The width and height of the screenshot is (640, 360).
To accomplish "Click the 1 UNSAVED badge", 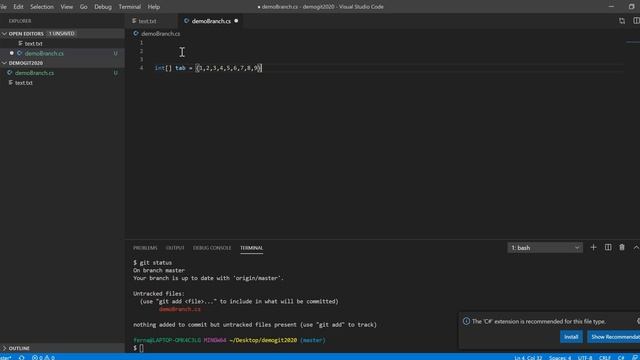I will (62, 33).
